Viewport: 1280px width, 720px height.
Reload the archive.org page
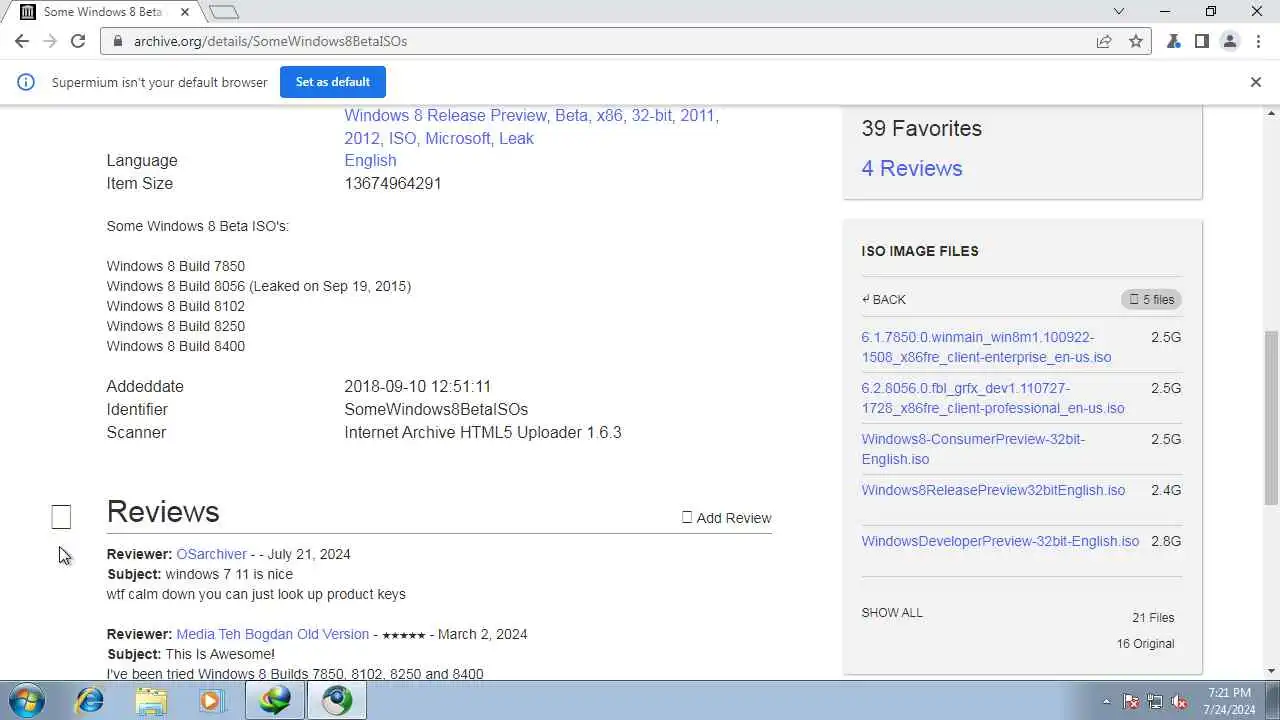[x=78, y=41]
